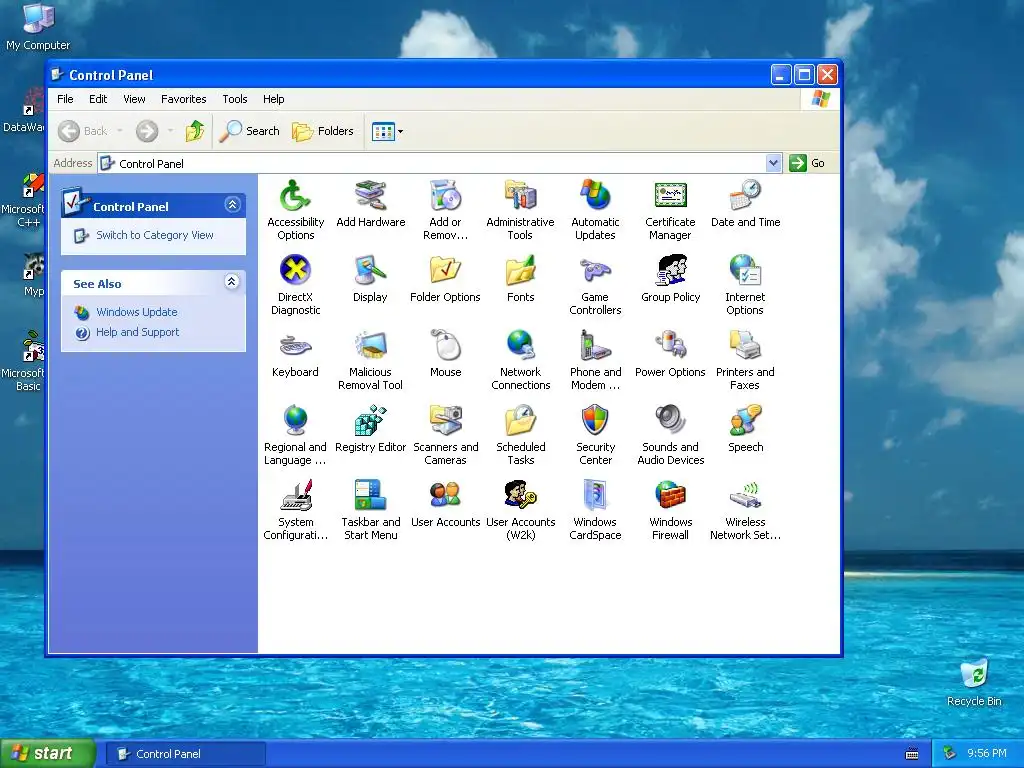This screenshot has width=1024, height=768.
Task: Select Automatic Updates icon
Action: pos(595,196)
